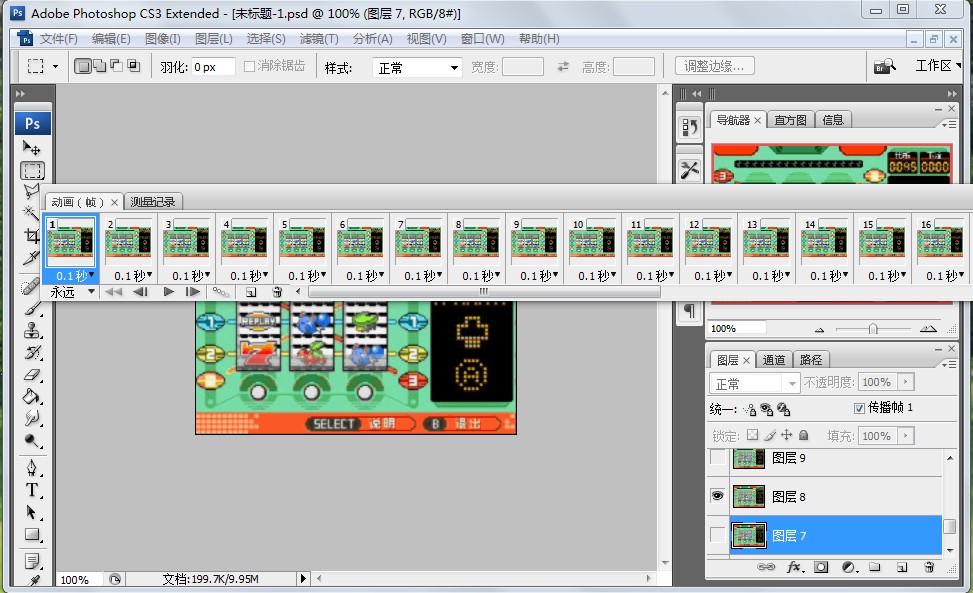Switch to the 测量记录 tab
Screen dimensions: 973x593
click(153, 202)
